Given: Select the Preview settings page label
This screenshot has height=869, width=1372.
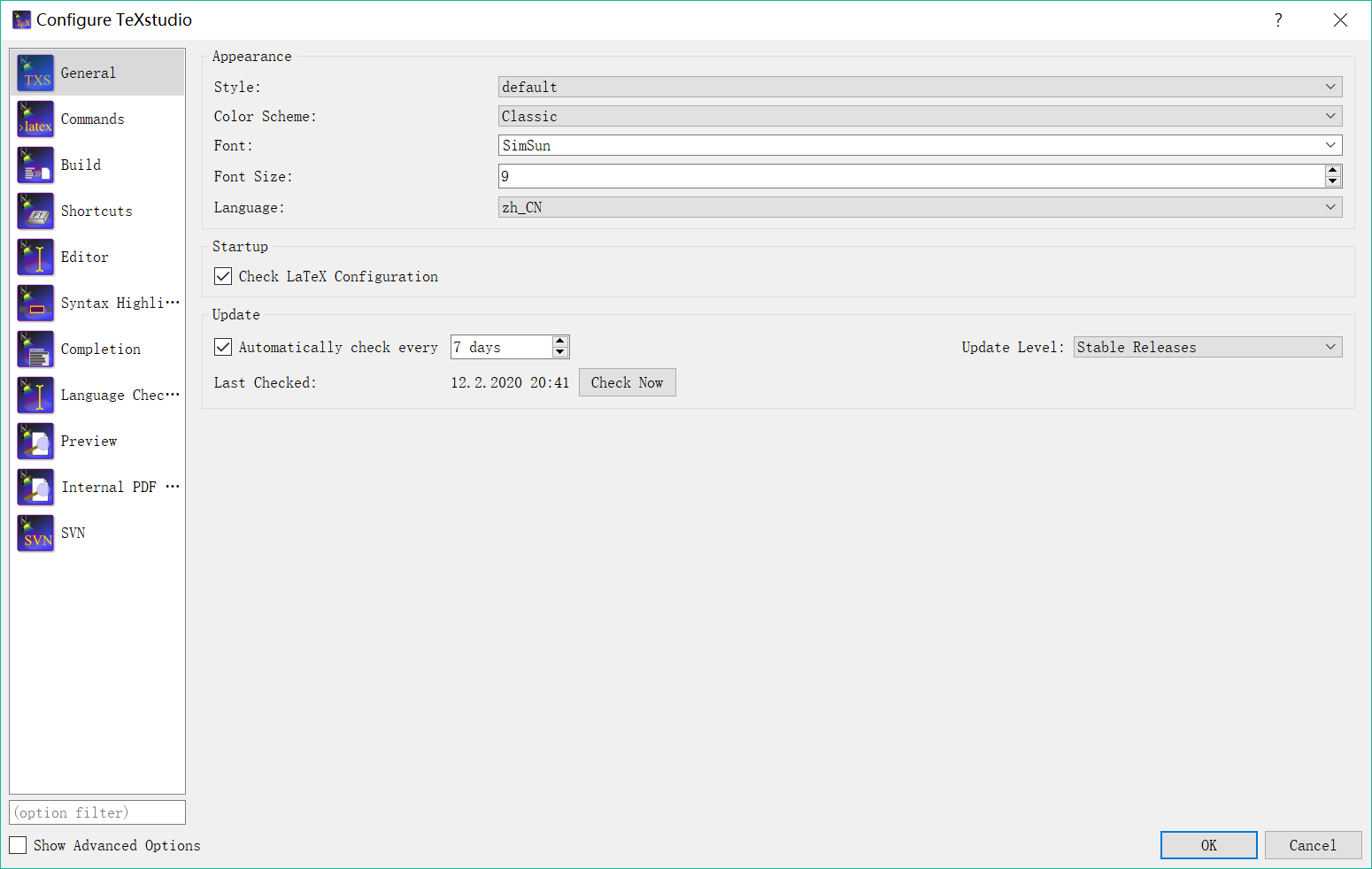Looking at the screenshot, I should [x=89, y=441].
